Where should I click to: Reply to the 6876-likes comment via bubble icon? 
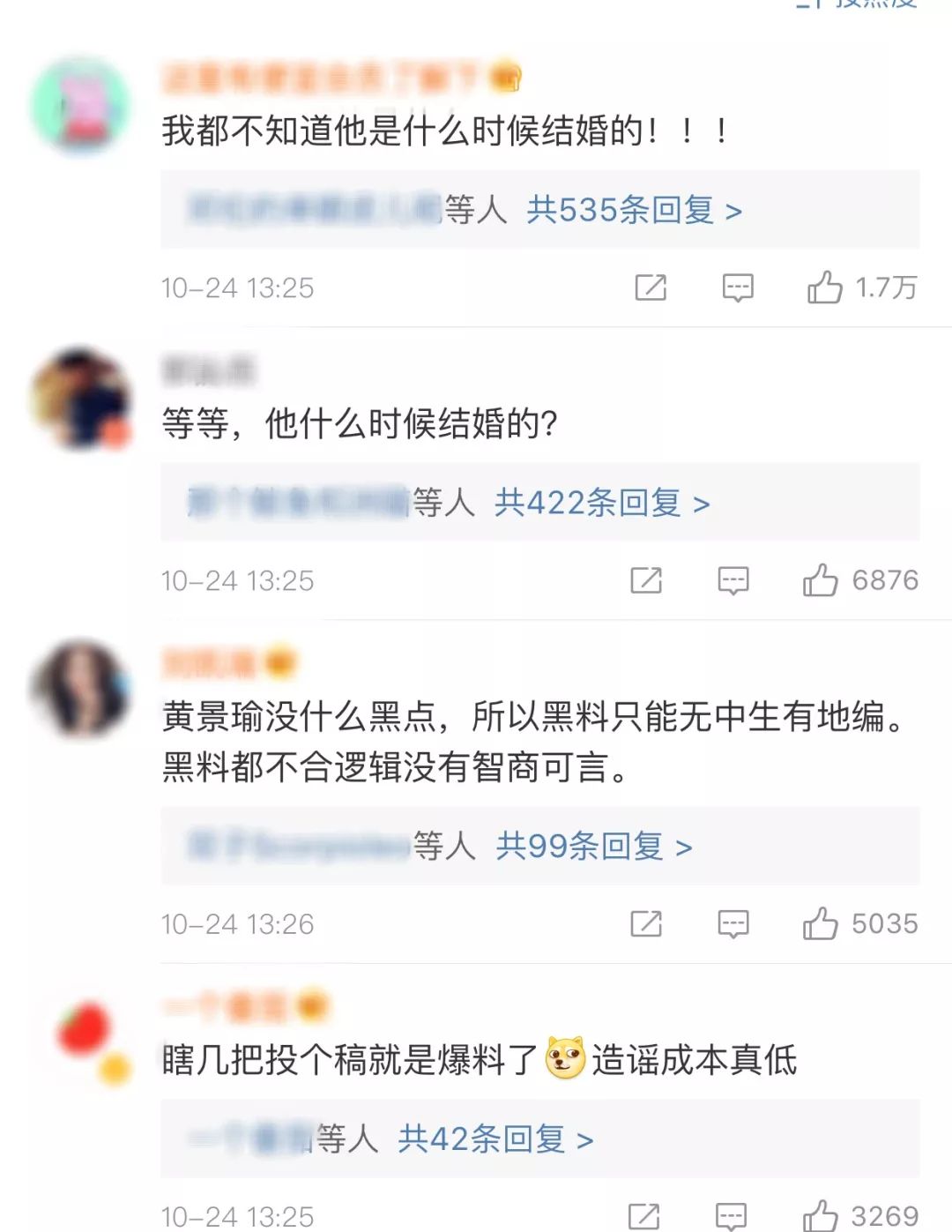[733, 580]
